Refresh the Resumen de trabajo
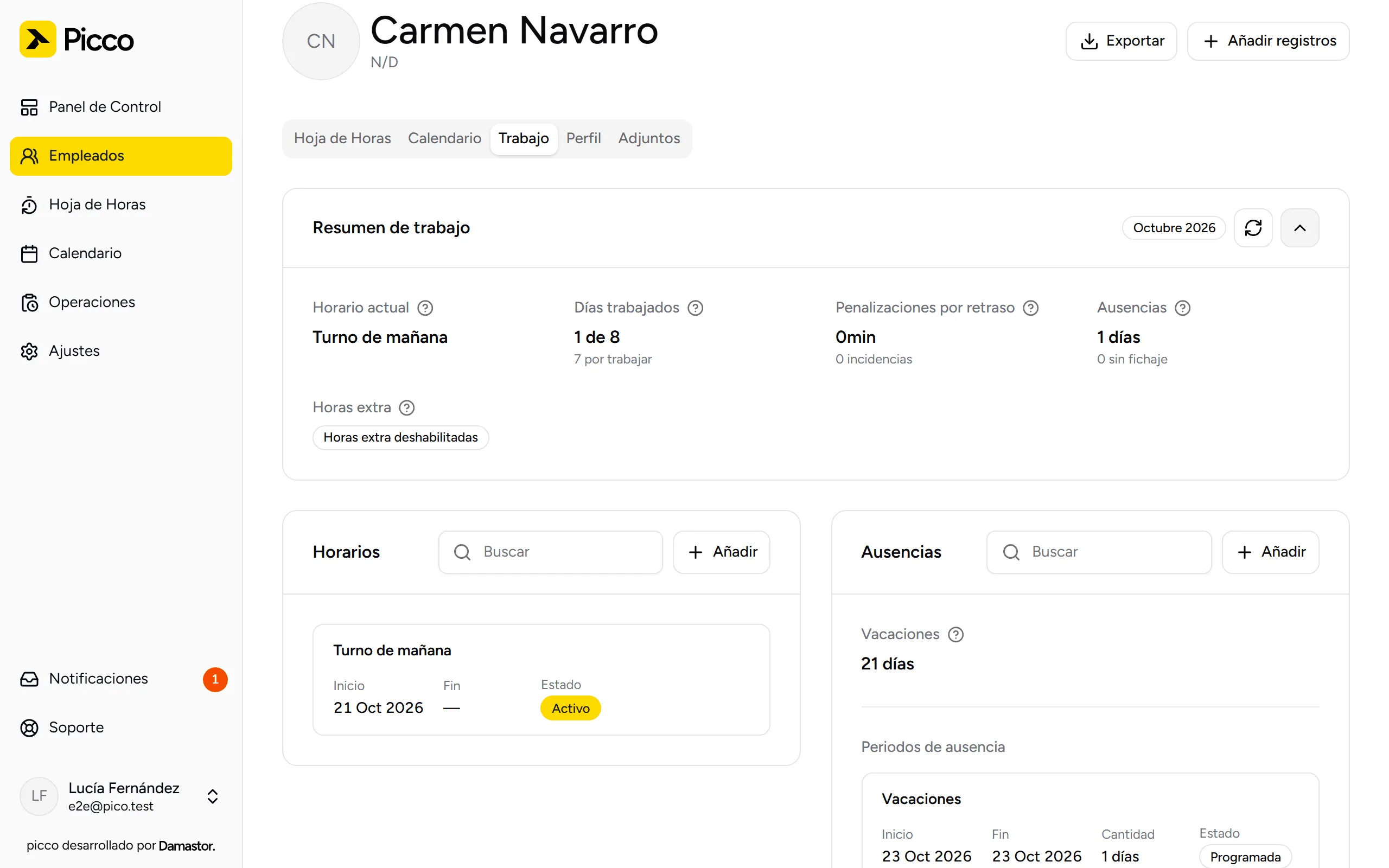The width and height of the screenshot is (1389, 868). tap(1253, 228)
